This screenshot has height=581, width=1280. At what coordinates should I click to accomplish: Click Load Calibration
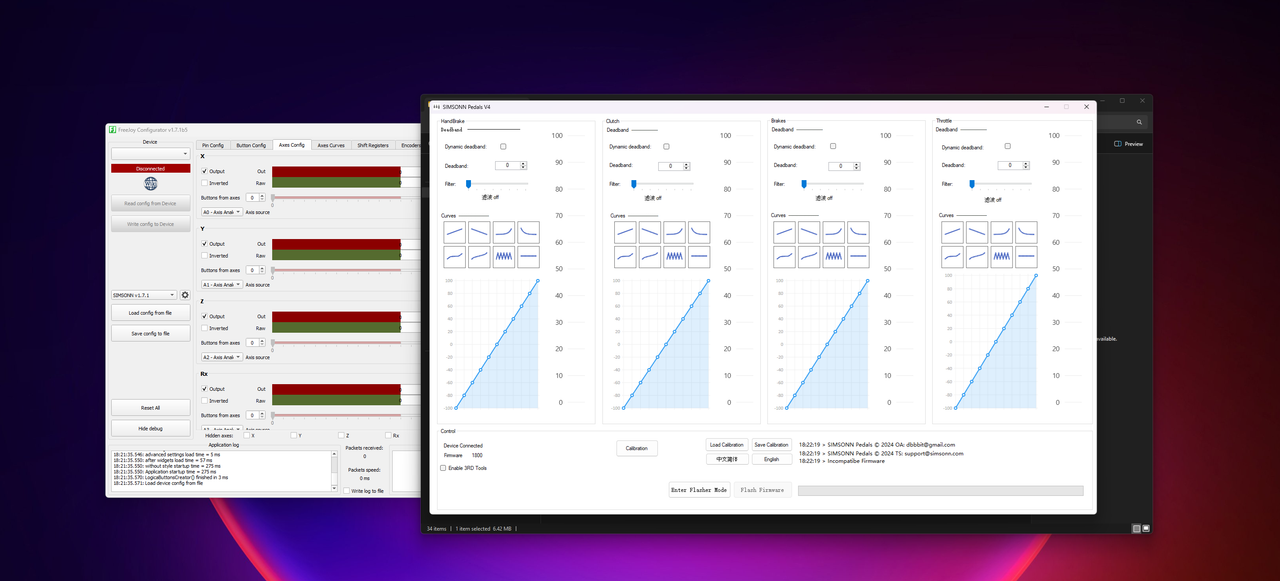point(727,445)
